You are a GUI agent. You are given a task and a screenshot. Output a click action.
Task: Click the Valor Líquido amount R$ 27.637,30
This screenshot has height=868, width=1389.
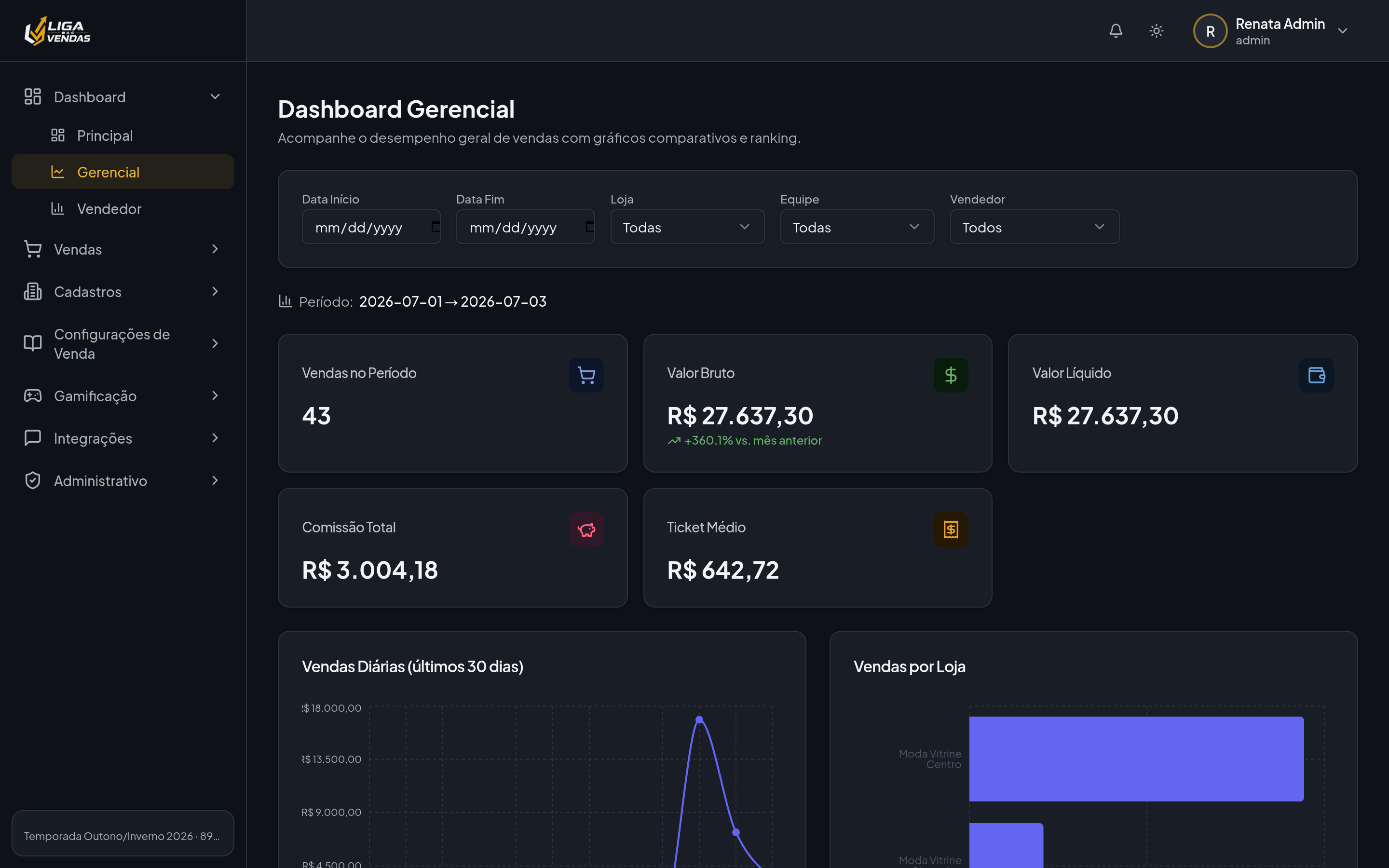[x=1105, y=416]
